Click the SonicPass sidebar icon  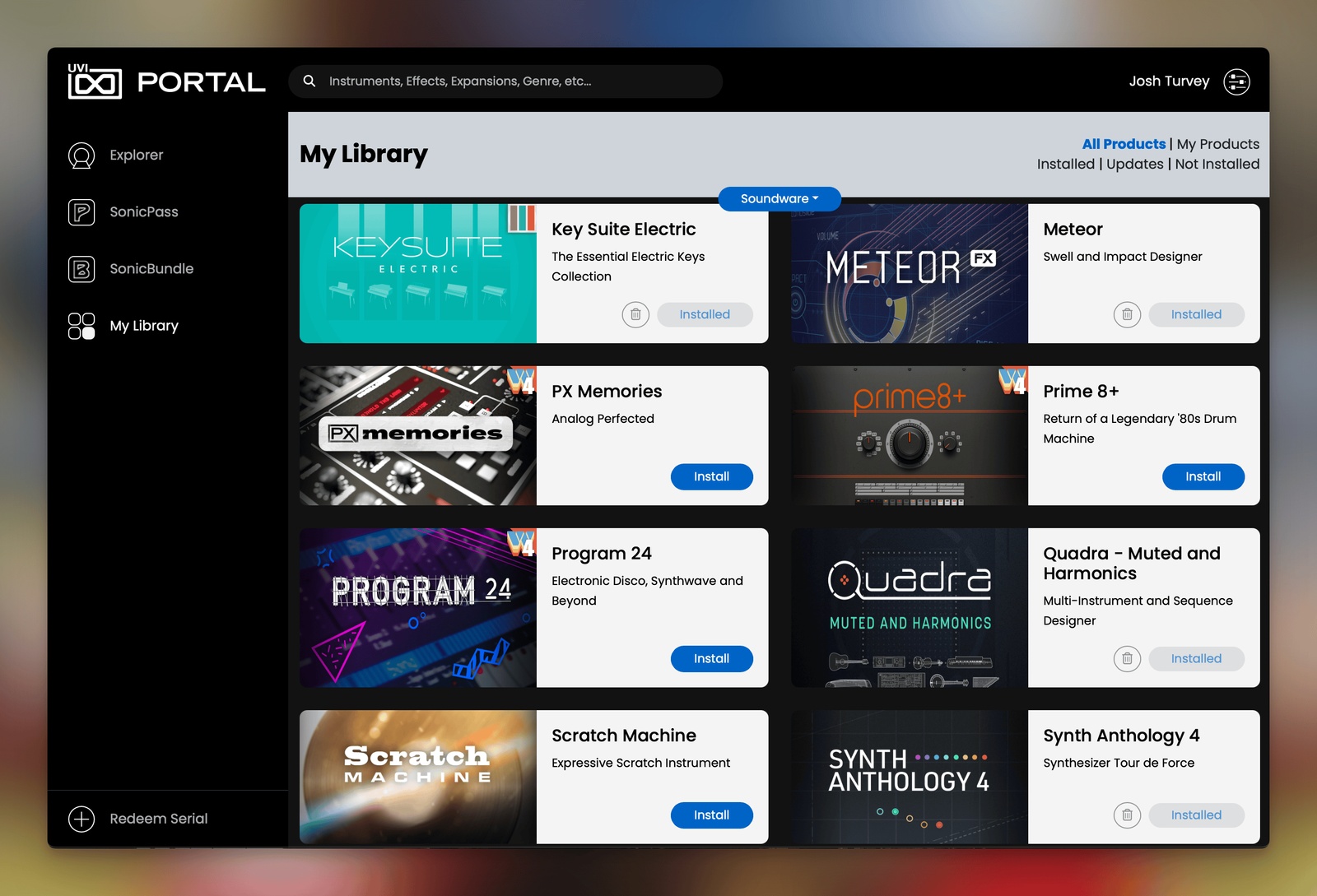(x=81, y=212)
